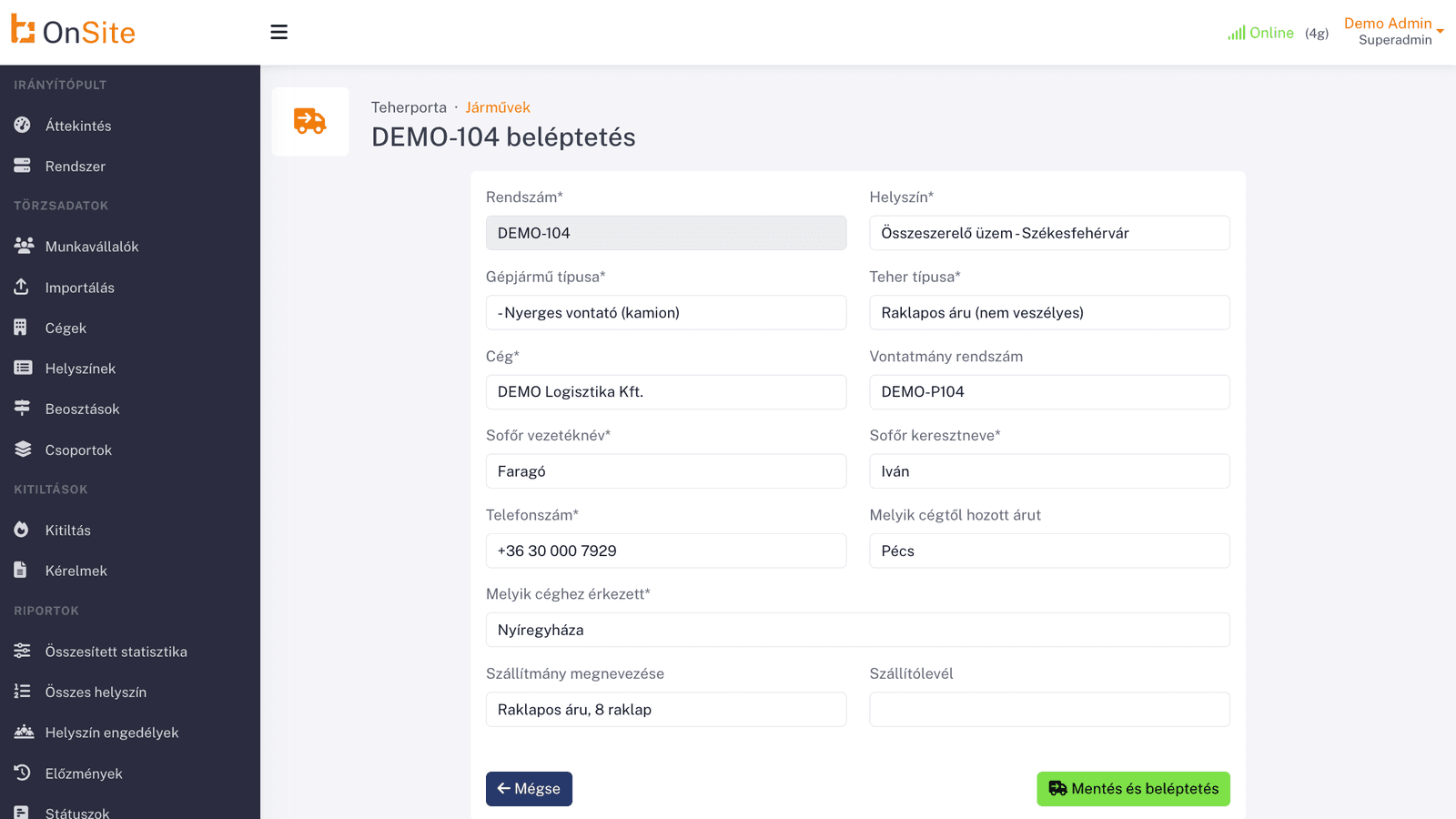The height and width of the screenshot is (819, 1456).
Task: Click the empty Szállítólevél input field
Action: [x=1049, y=709]
